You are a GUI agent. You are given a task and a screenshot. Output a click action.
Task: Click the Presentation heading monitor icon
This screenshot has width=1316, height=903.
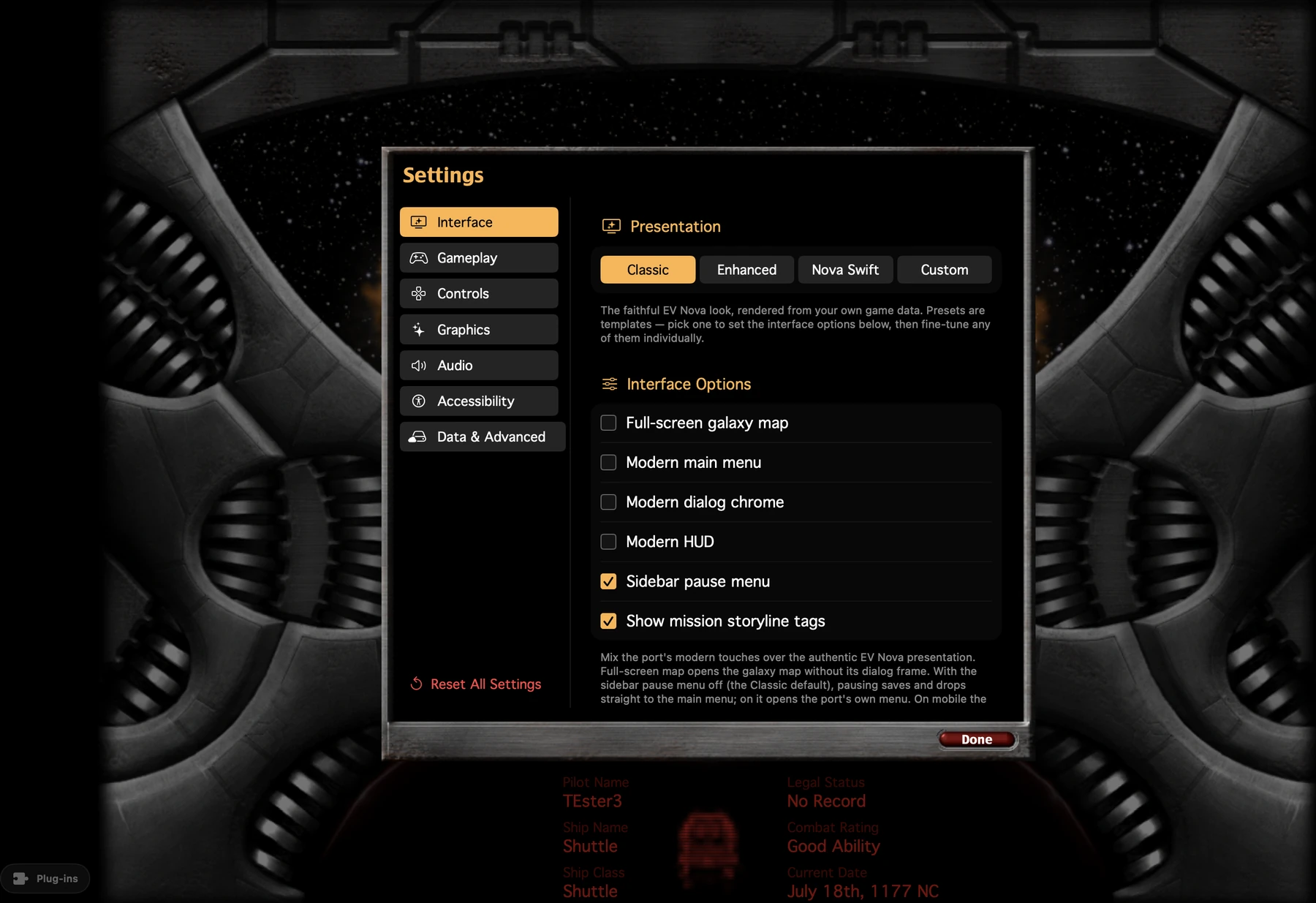tap(611, 227)
